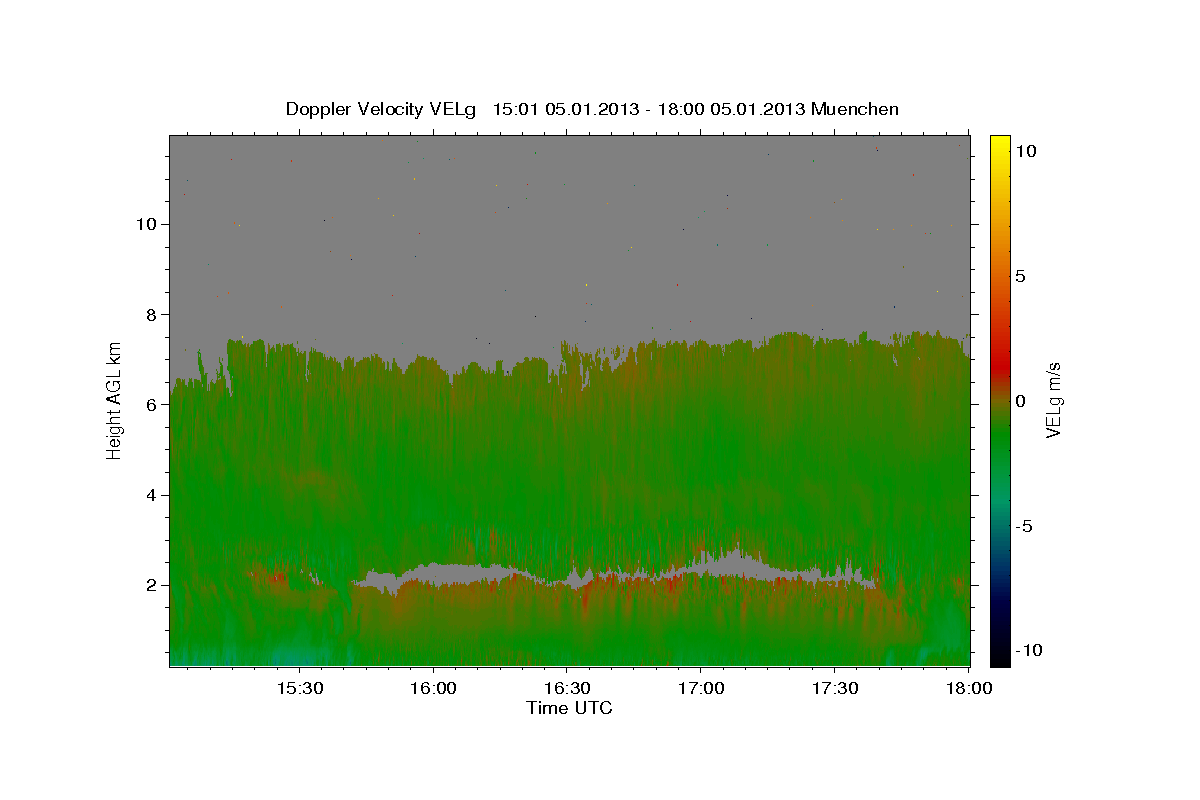Click the '17:00' time tick label
Screen dimensions: 1200x800
pyautogui.click(x=700, y=689)
